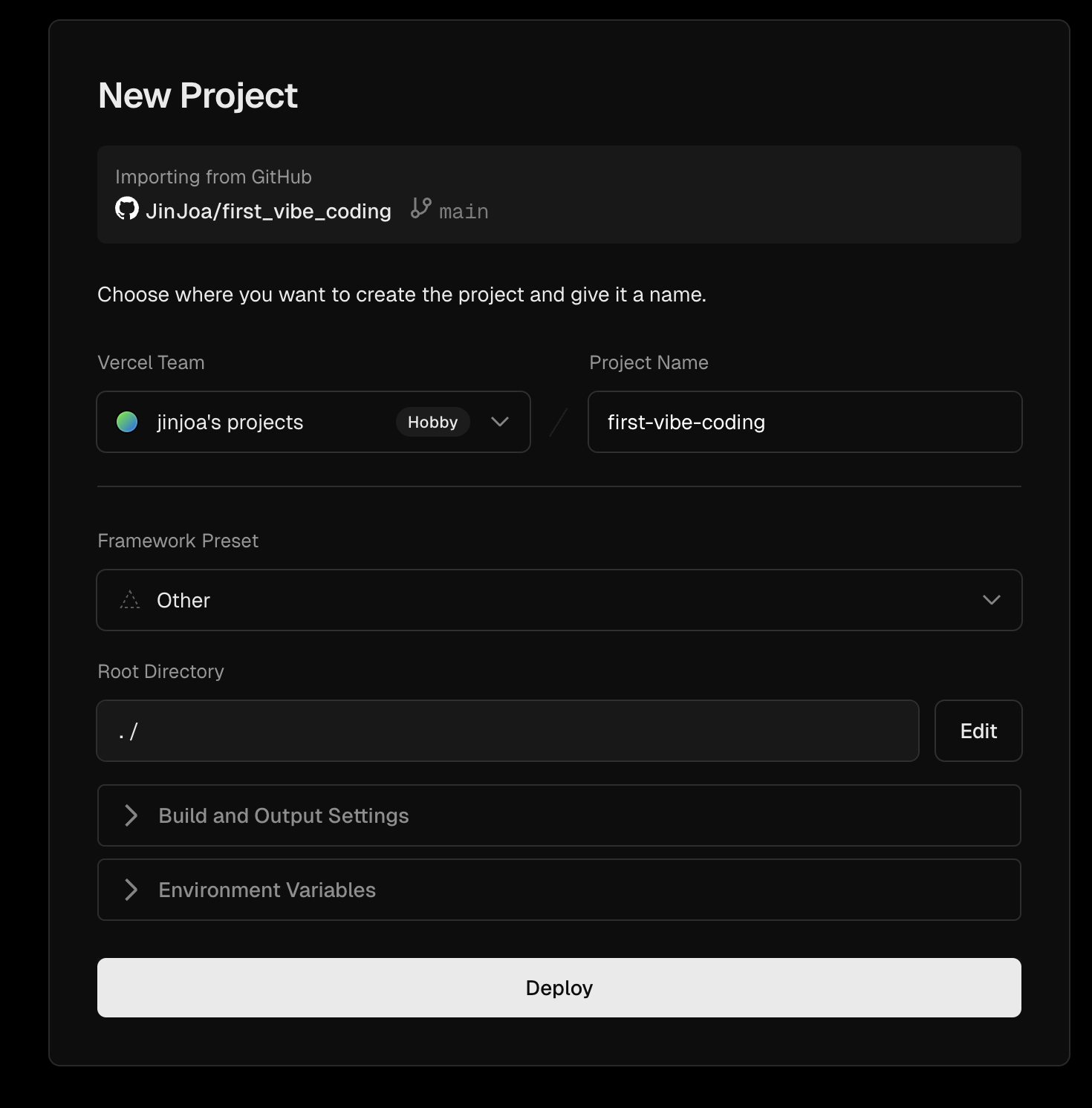Focus the Project Name input field
1092x1108 pixels.
click(x=805, y=422)
